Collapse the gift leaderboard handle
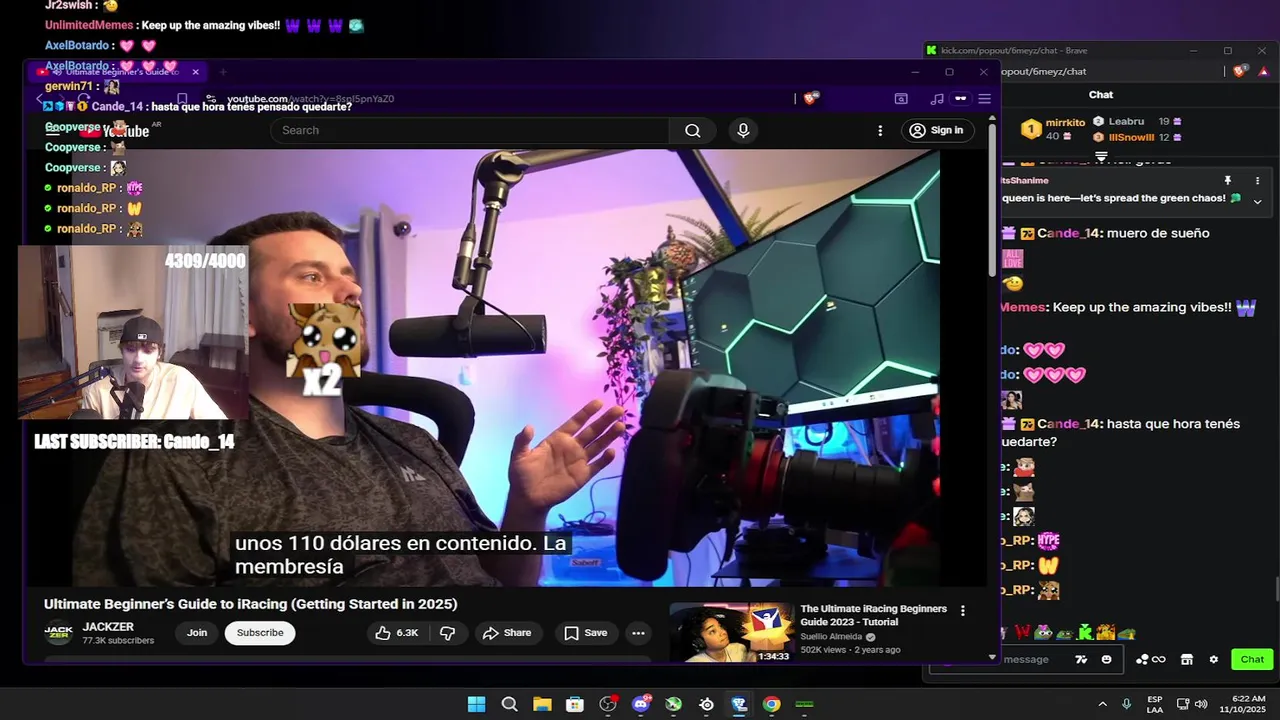1280x720 pixels. [1101, 157]
